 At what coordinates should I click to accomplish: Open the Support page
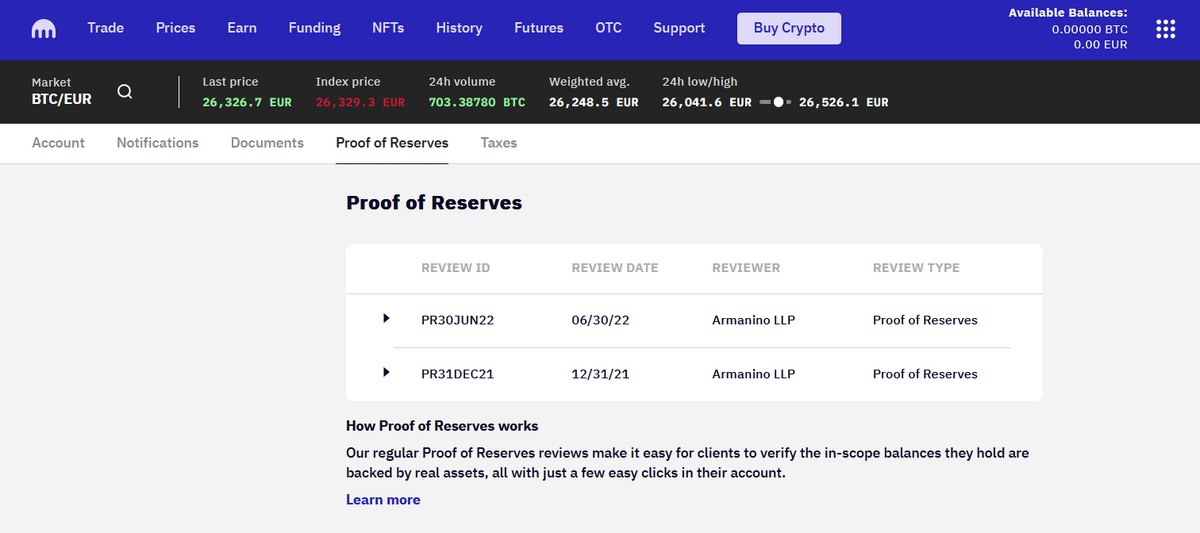(679, 28)
